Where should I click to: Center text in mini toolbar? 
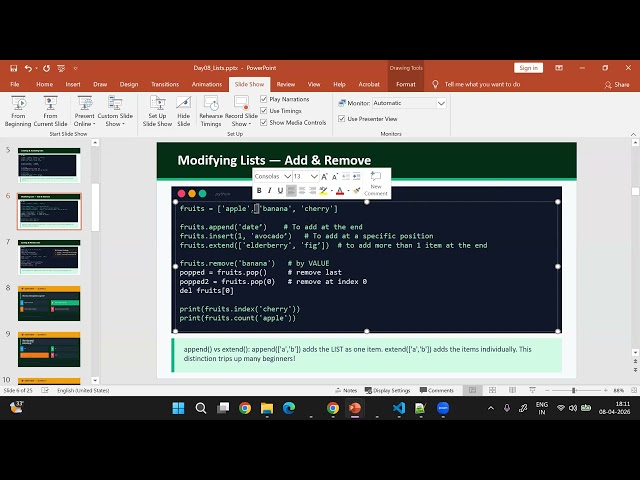[x=302, y=191]
